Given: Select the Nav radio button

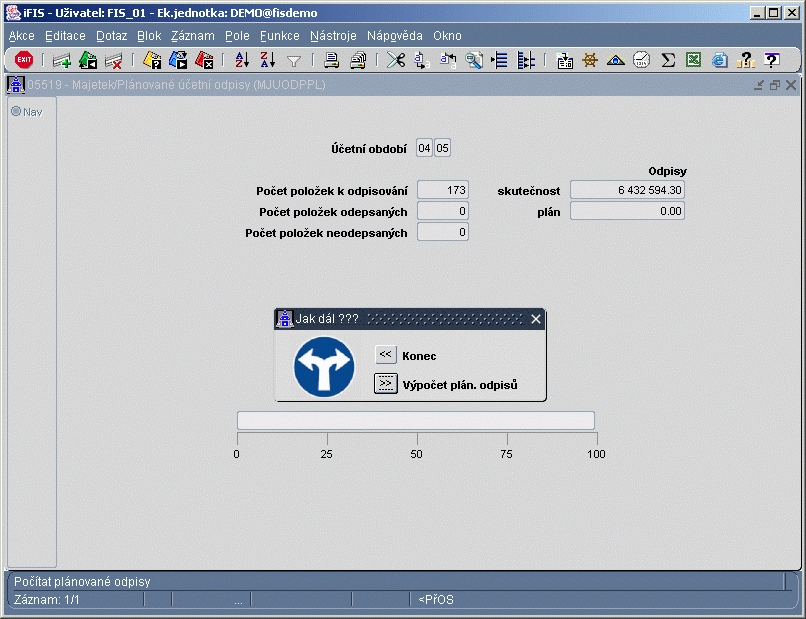Looking at the screenshot, I should 16,111.
